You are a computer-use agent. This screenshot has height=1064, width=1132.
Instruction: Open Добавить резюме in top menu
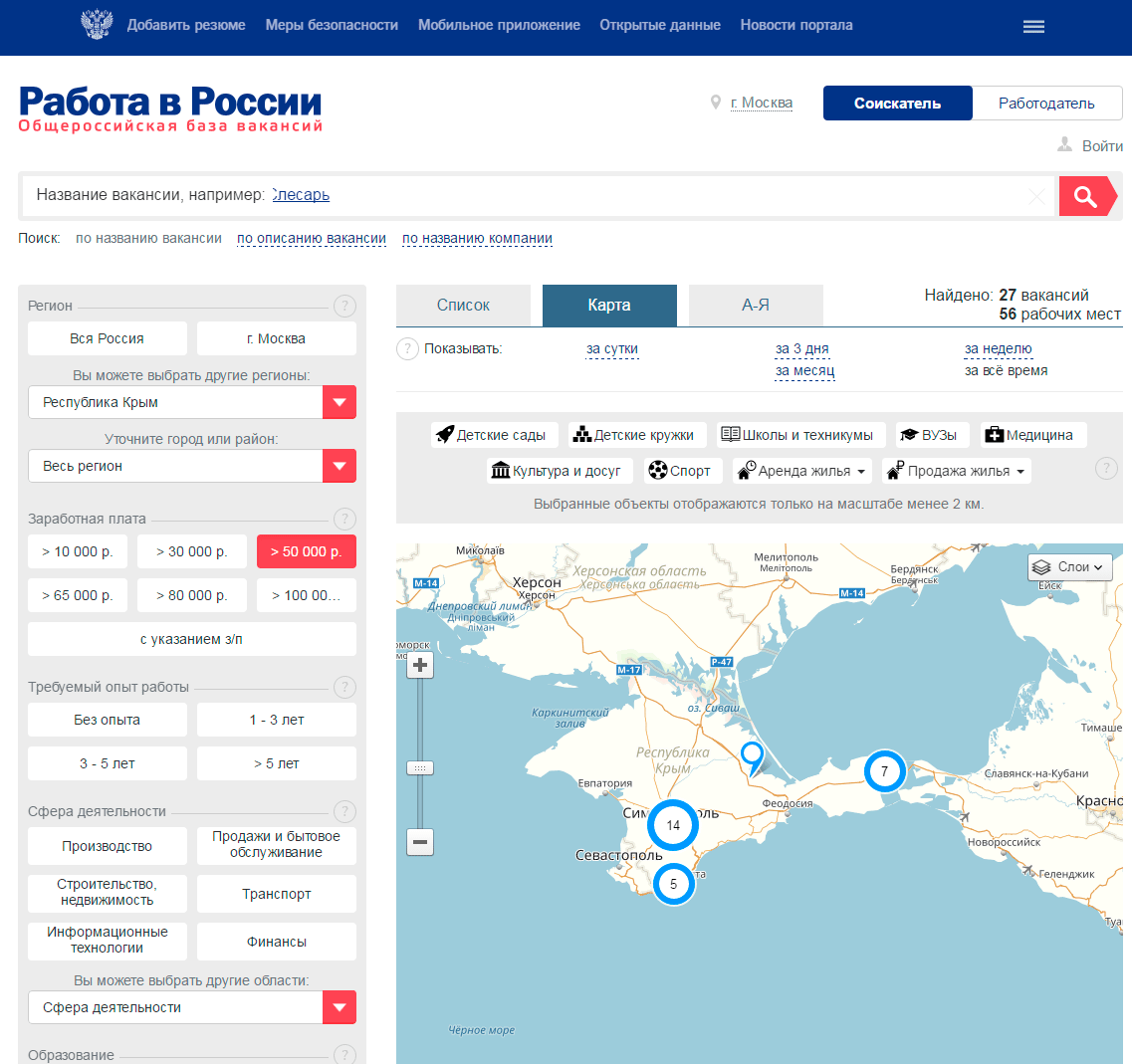pos(186,25)
